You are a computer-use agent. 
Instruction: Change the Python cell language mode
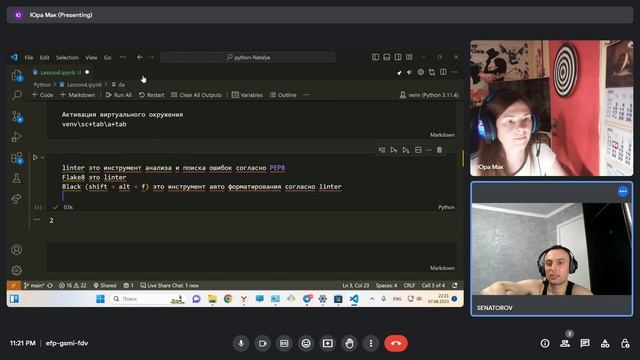coord(446,207)
